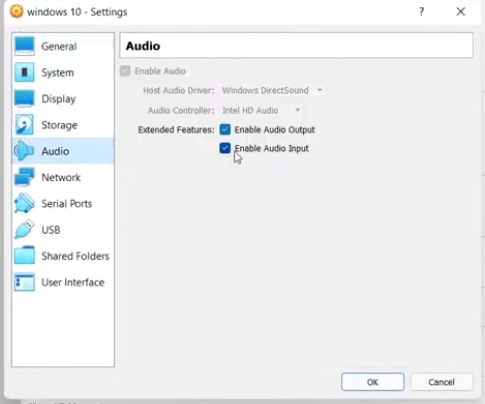
Task: Close the Settings dialog
Action: 461,12
